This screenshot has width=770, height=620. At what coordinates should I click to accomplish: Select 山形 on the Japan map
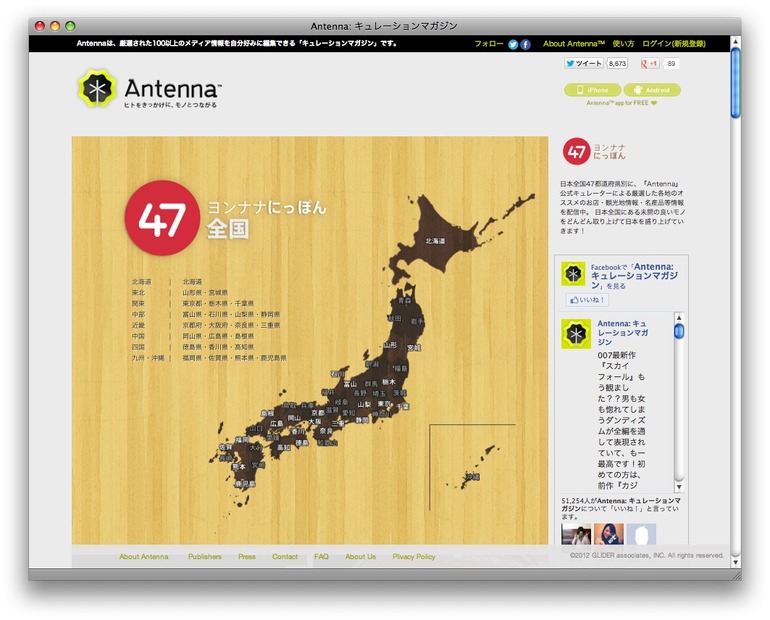pos(390,345)
